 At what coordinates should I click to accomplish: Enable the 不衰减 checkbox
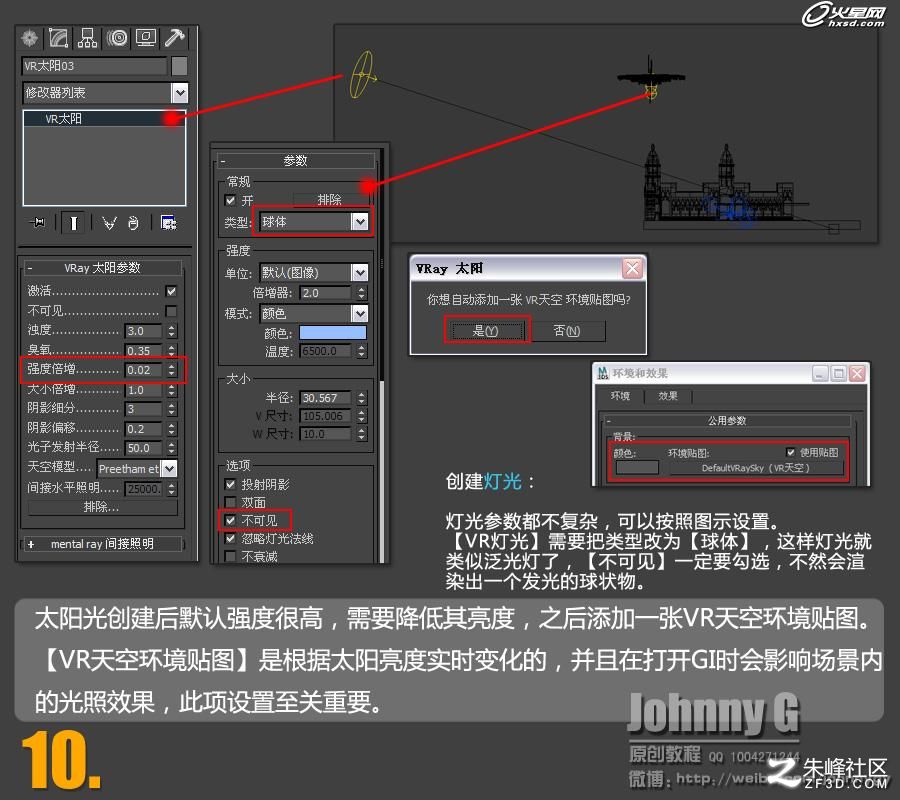[230, 556]
